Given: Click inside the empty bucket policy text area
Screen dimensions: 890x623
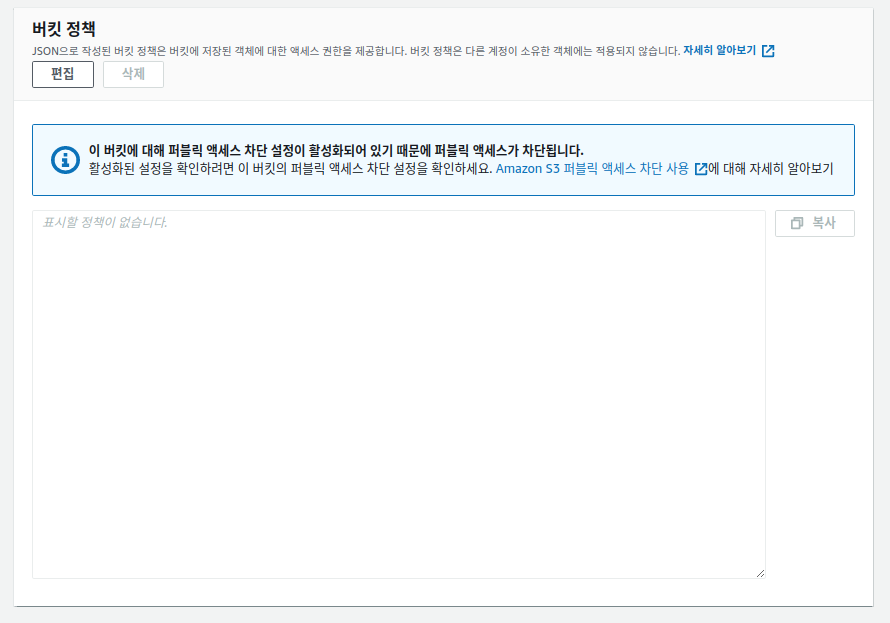Looking at the screenshot, I should [398, 395].
